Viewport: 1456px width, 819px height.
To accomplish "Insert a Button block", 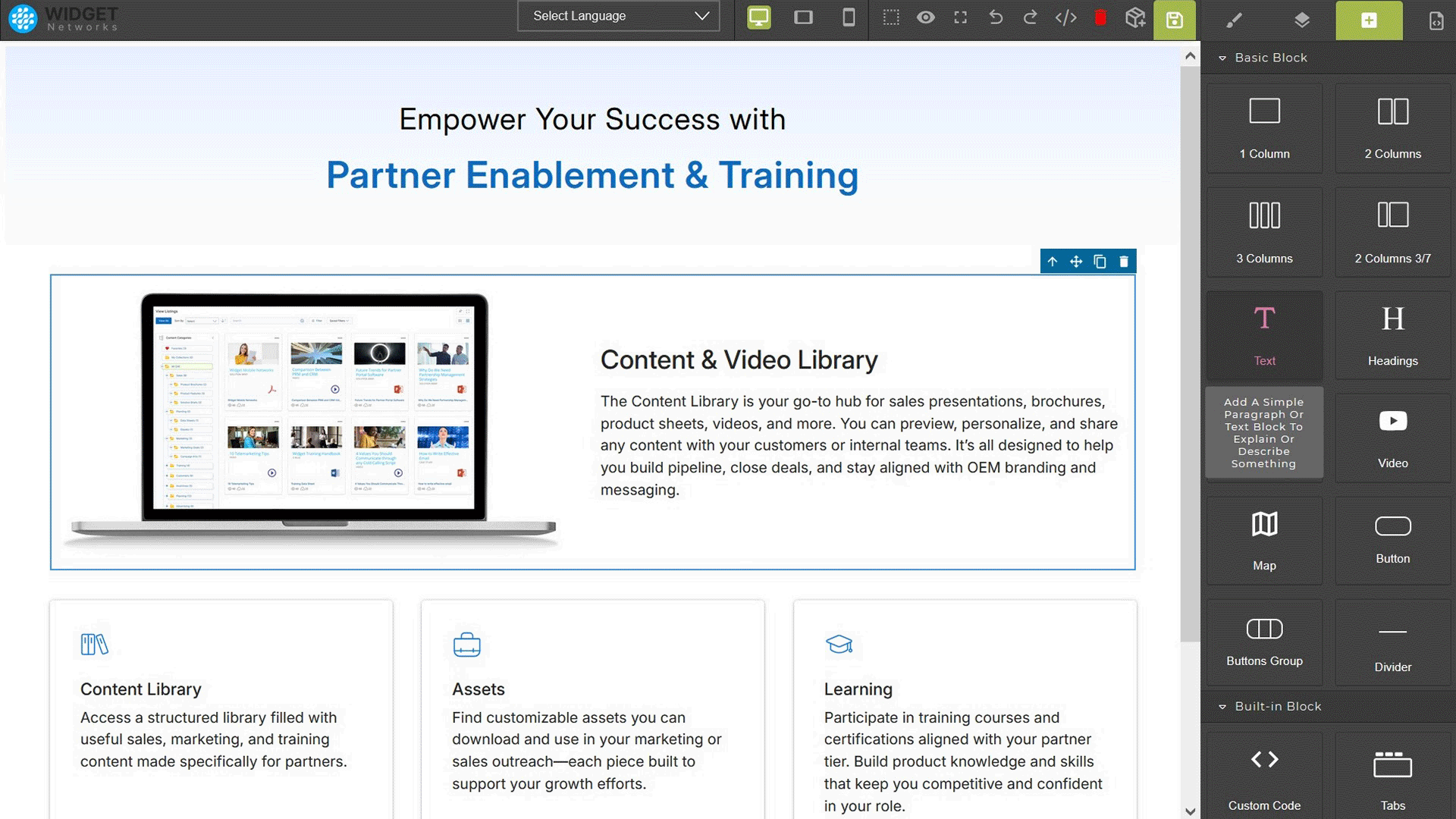I will click(x=1392, y=538).
